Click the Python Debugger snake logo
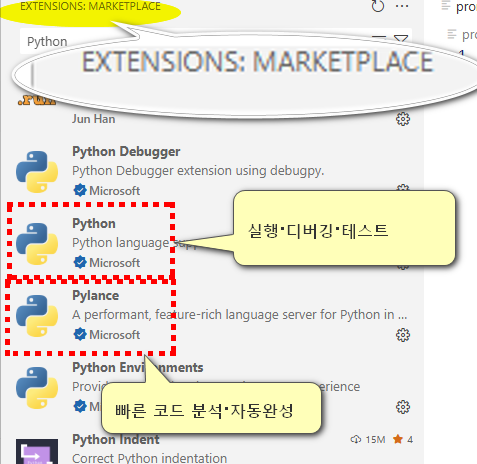 (x=37, y=172)
